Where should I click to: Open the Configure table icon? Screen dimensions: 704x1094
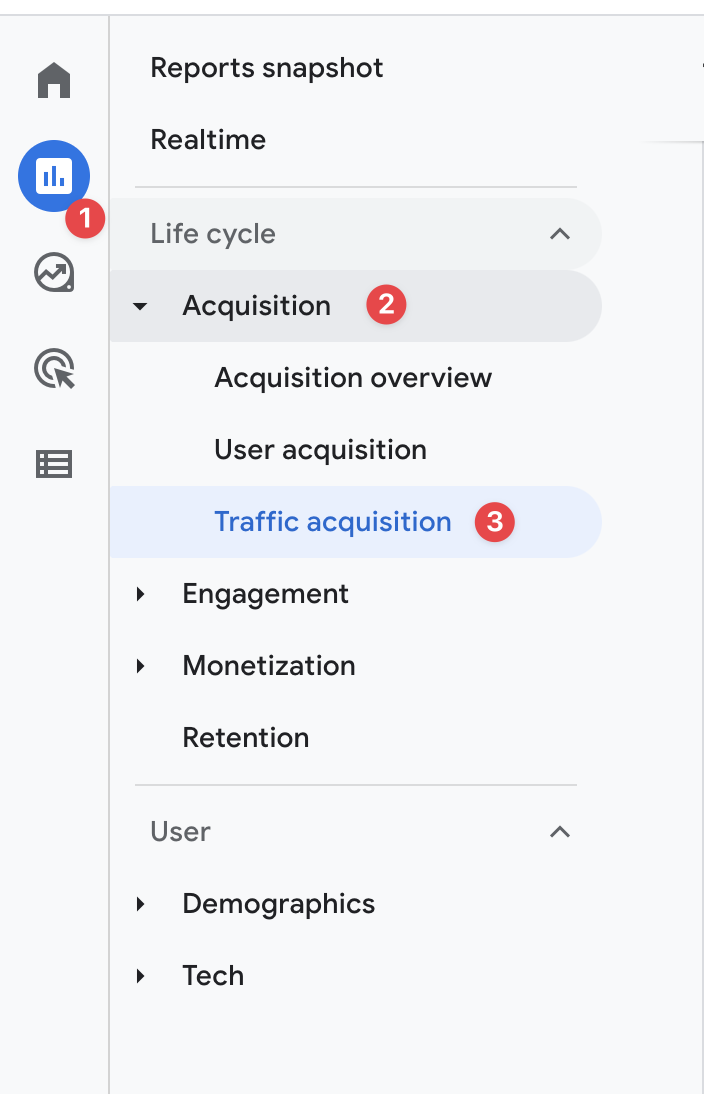click(54, 464)
